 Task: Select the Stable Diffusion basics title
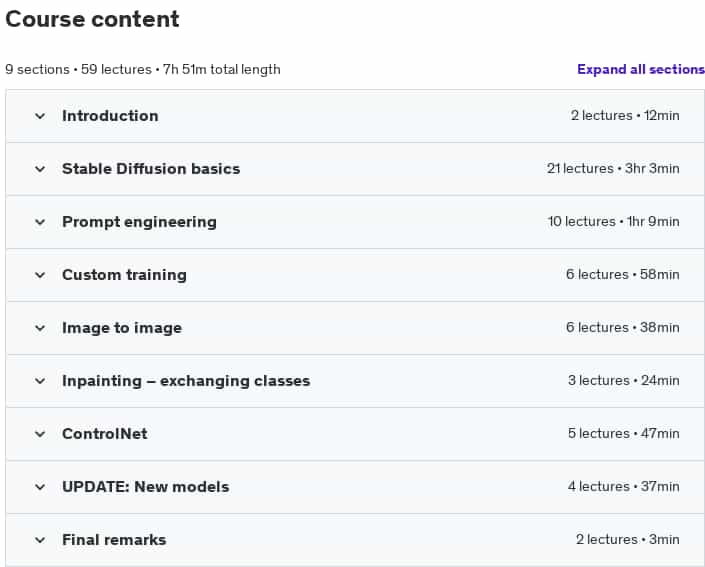pyautogui.click(x=151, y=169)
